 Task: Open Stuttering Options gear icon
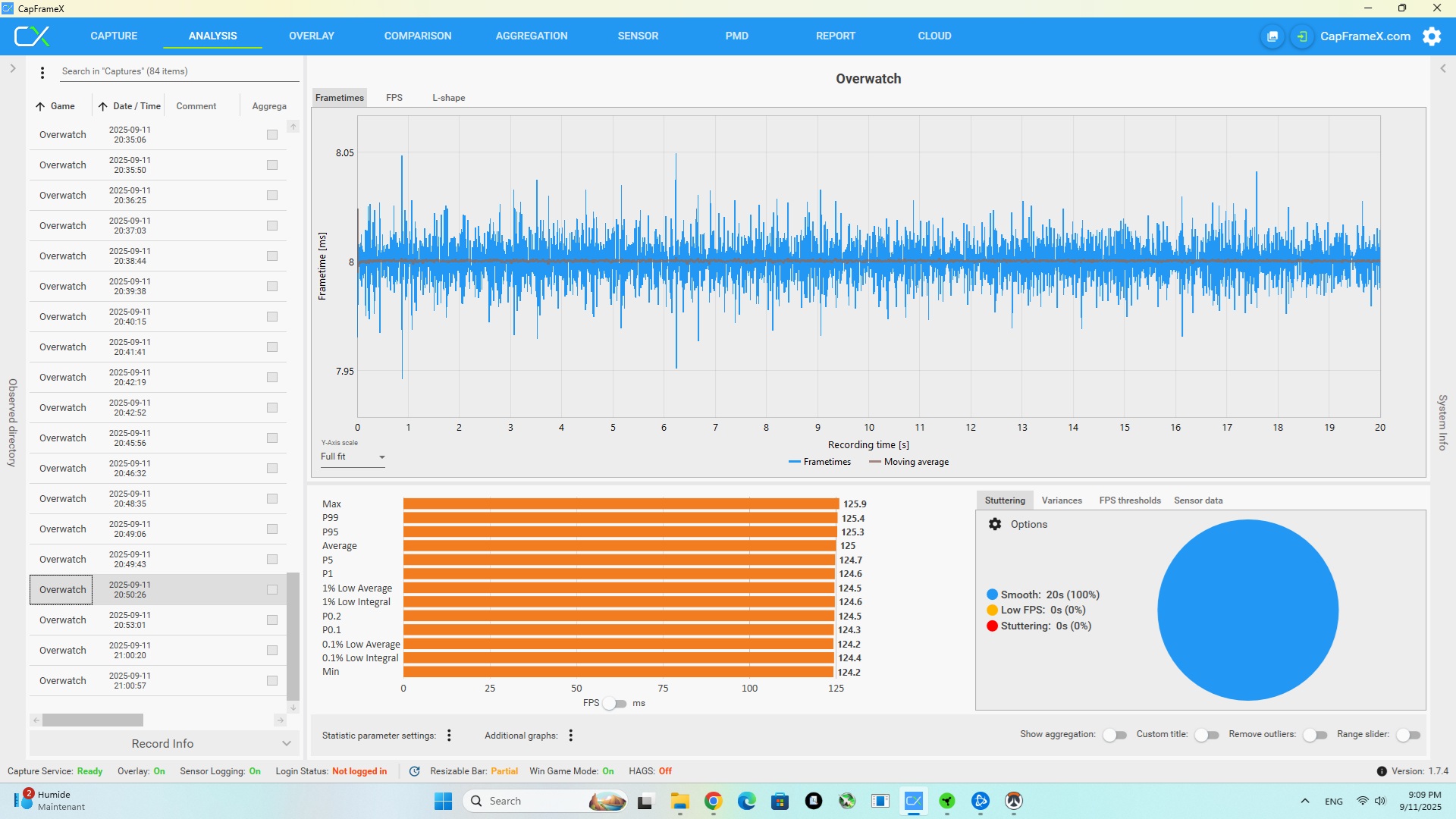point(995,524)
